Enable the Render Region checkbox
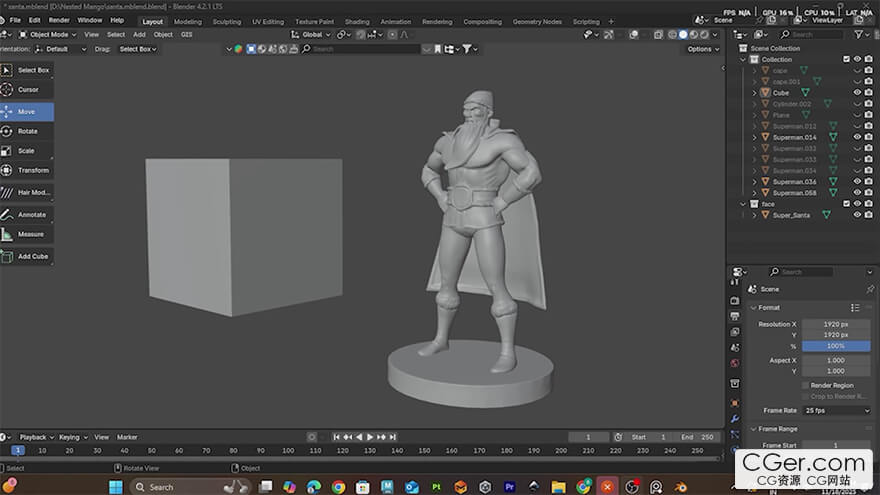 805,385
